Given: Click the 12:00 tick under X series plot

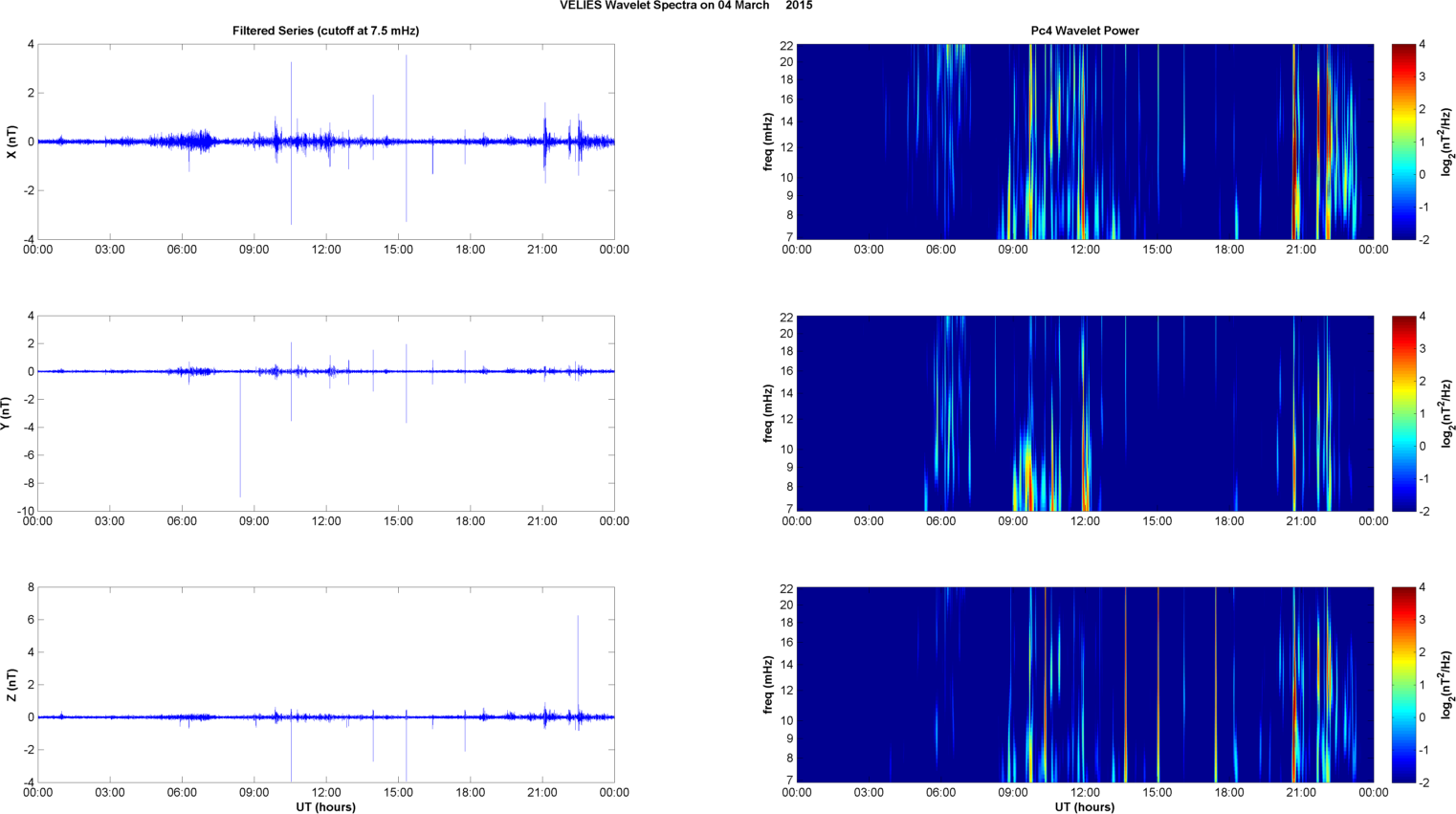Looking at the screenshot, I should point(326,250).
